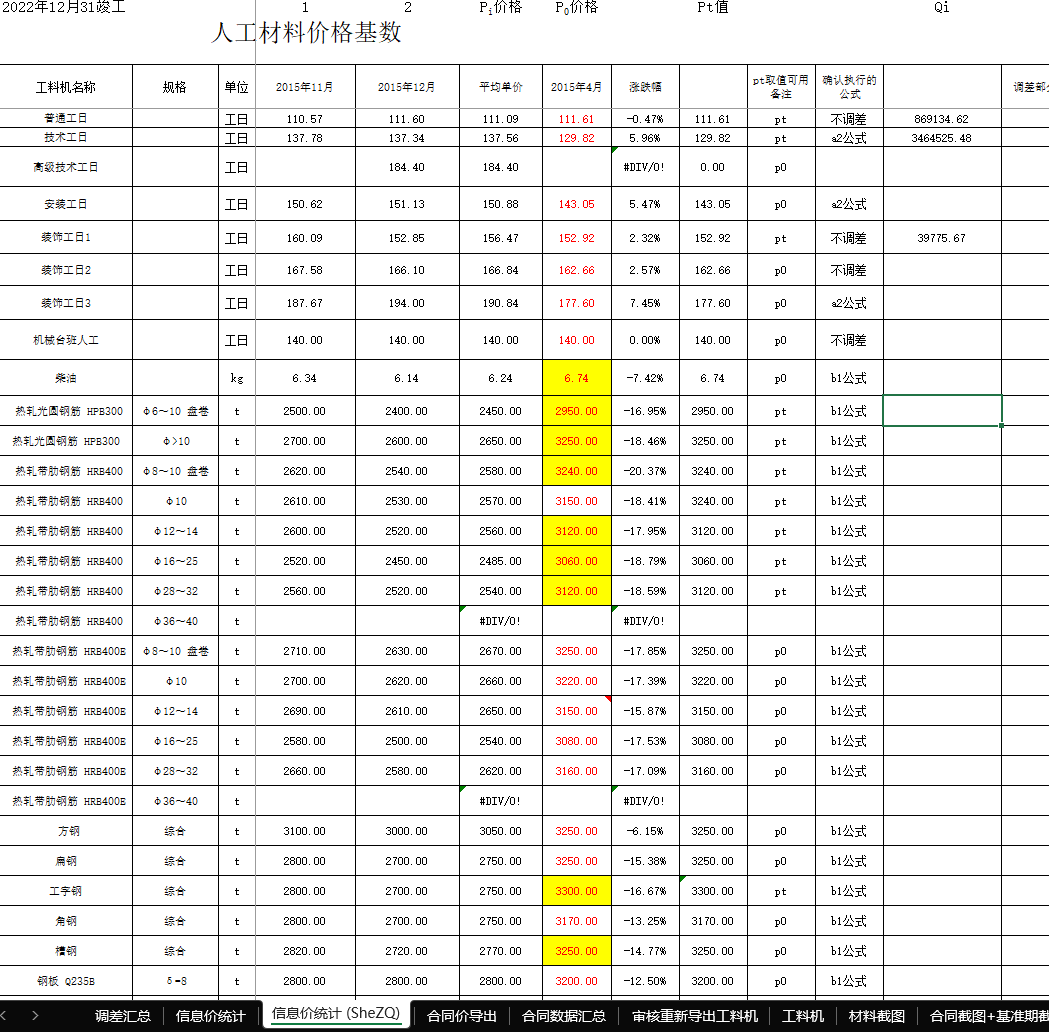This screenshot has height=1032, width=1049.
Task: Click the kg unit cell for 柴油
Action: [x=237, y=378]
